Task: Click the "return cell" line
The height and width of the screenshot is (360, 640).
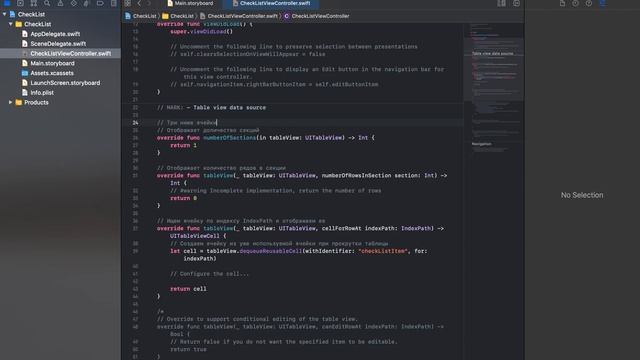Action: coord(188,289)
